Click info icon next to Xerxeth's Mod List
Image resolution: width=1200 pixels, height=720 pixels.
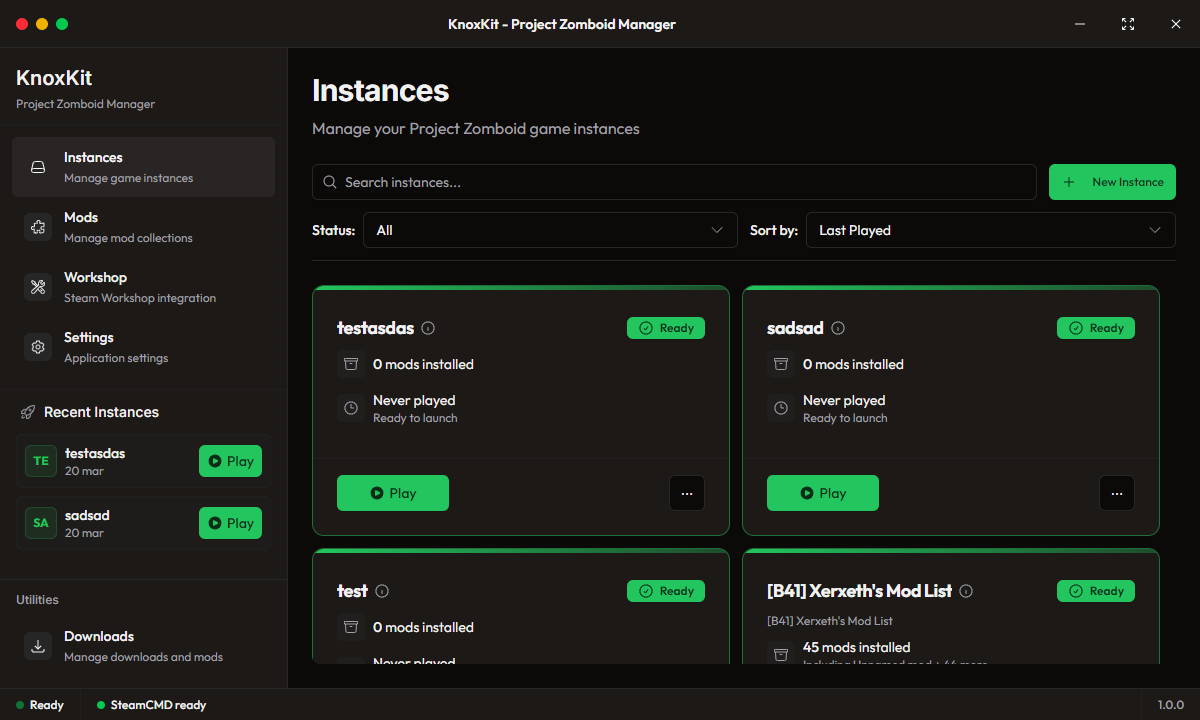tap(966, 591)
